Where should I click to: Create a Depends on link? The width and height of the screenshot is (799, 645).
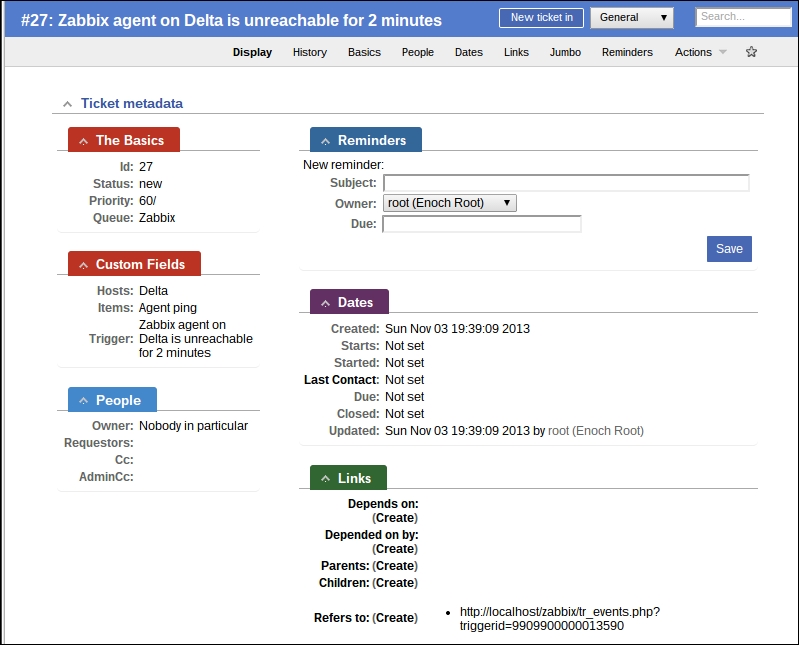[395, 518]
